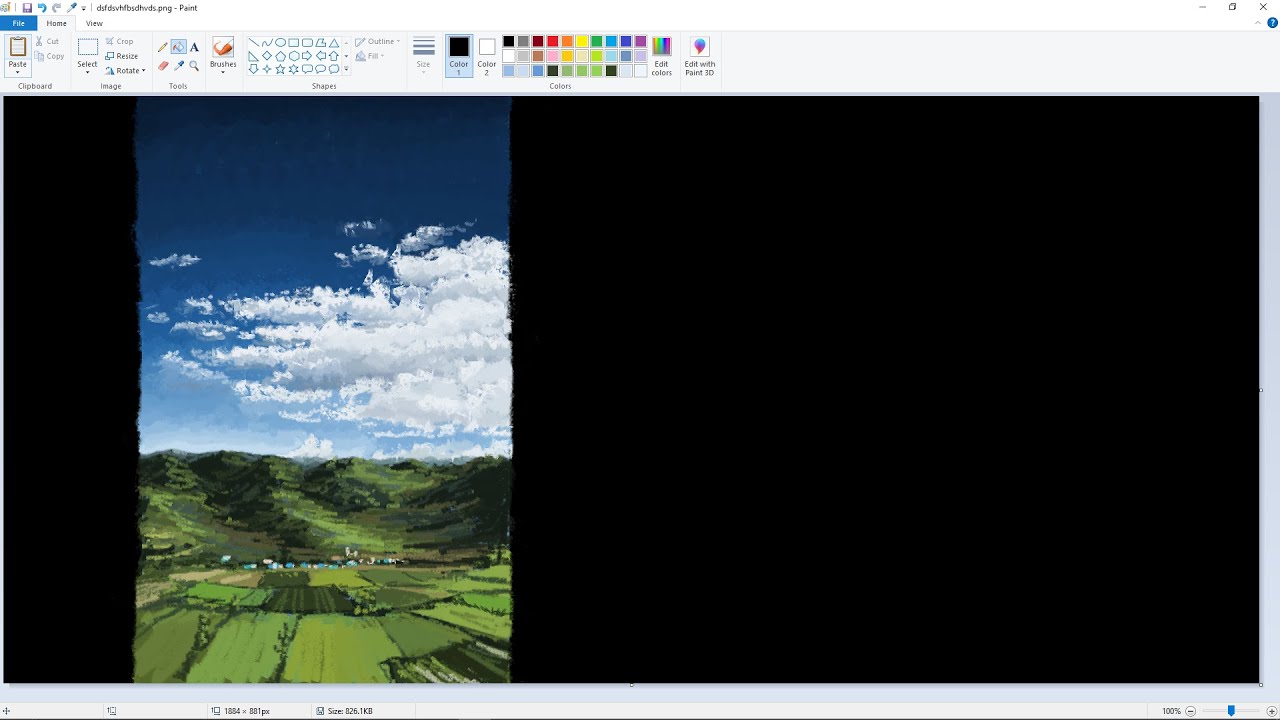Screen dimensions: 1280x720
Task: Click the Rectangular selection icon
Action: pos(87,47)
